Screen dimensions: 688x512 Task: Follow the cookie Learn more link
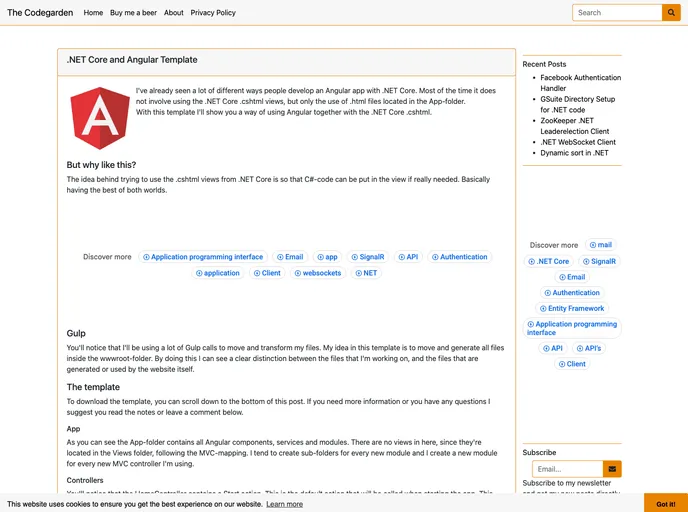click(x=284, y=504)
